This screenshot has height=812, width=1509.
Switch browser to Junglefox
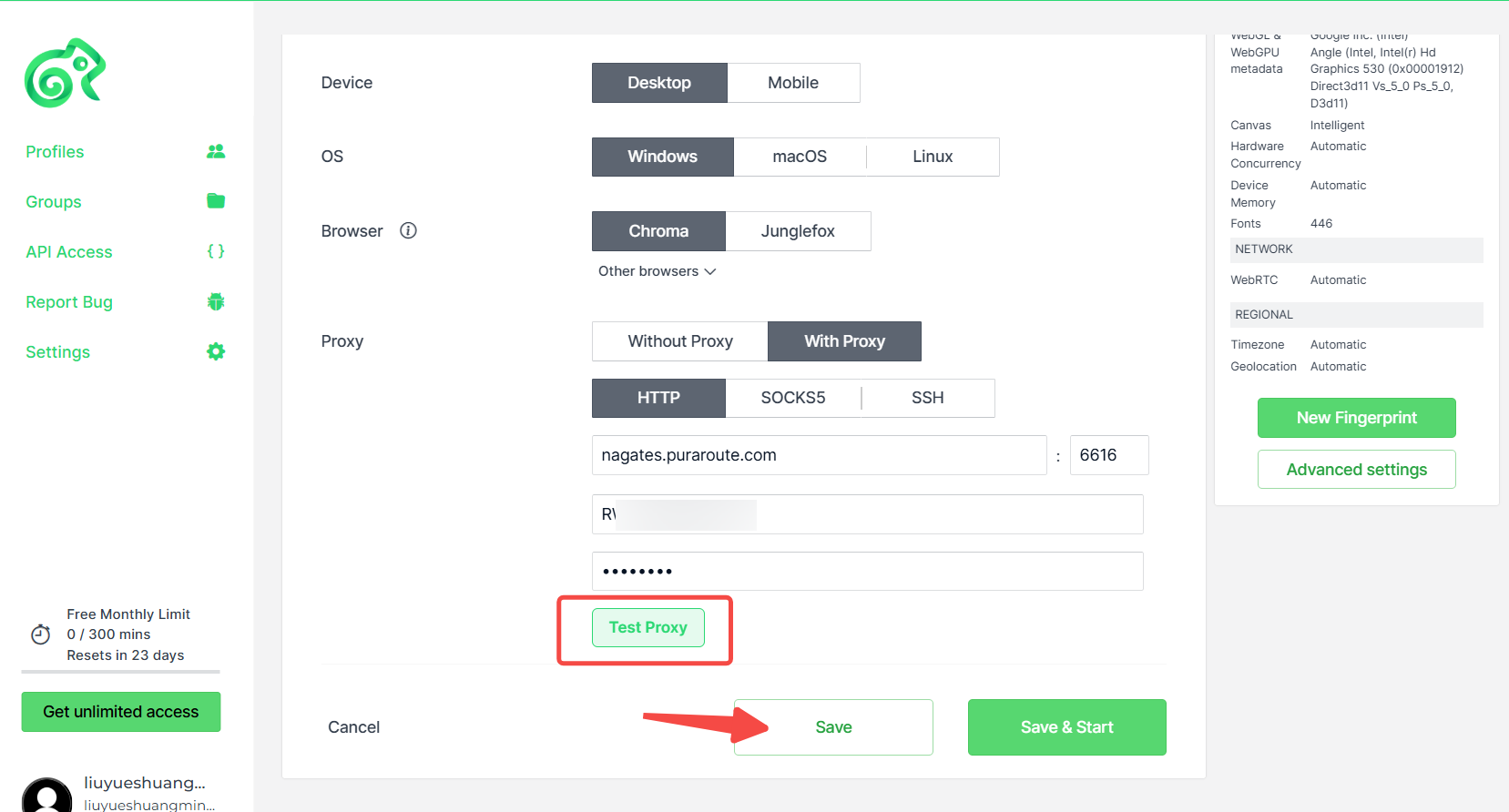(x=798, y=231)
